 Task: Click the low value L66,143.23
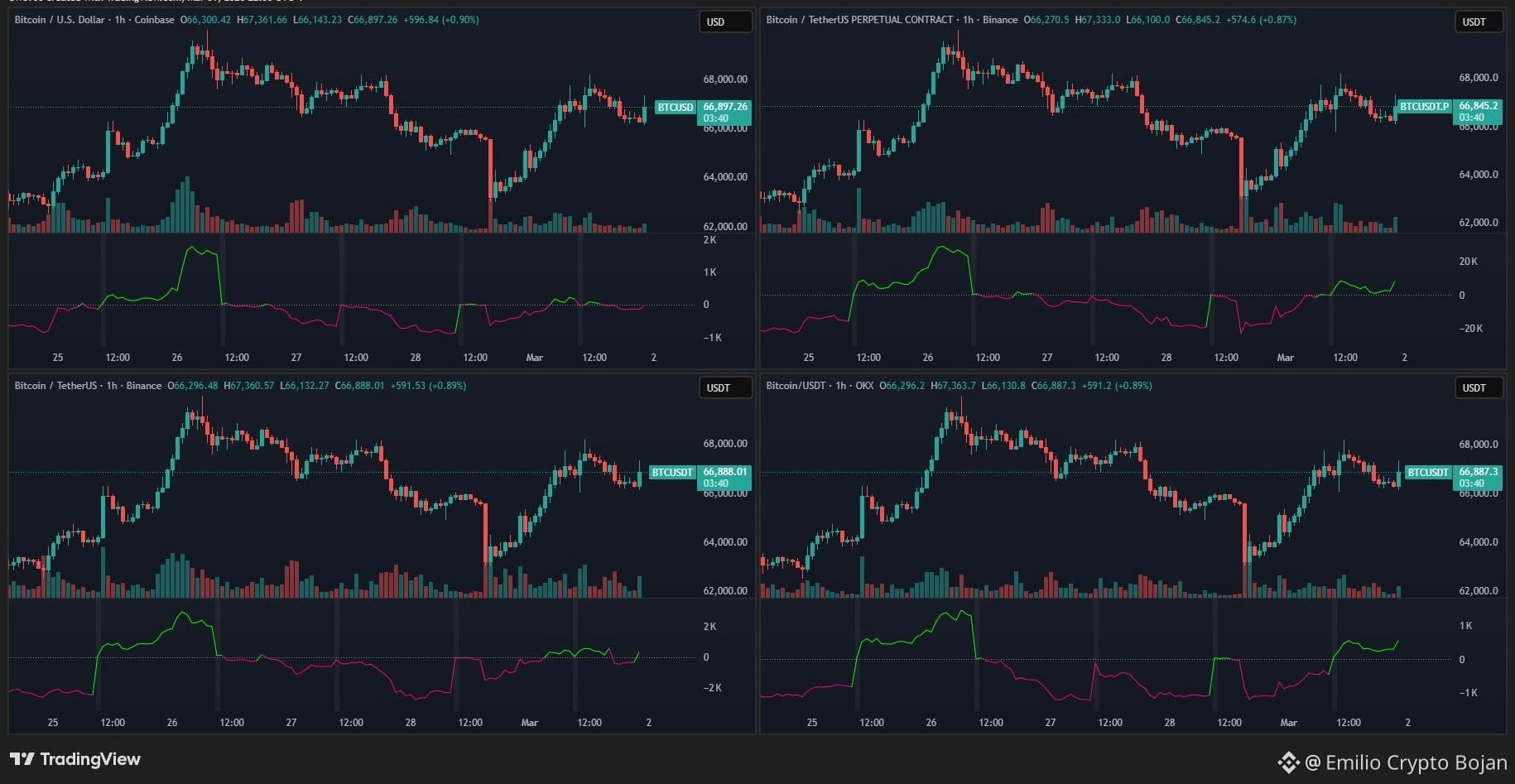coord(317,19)
